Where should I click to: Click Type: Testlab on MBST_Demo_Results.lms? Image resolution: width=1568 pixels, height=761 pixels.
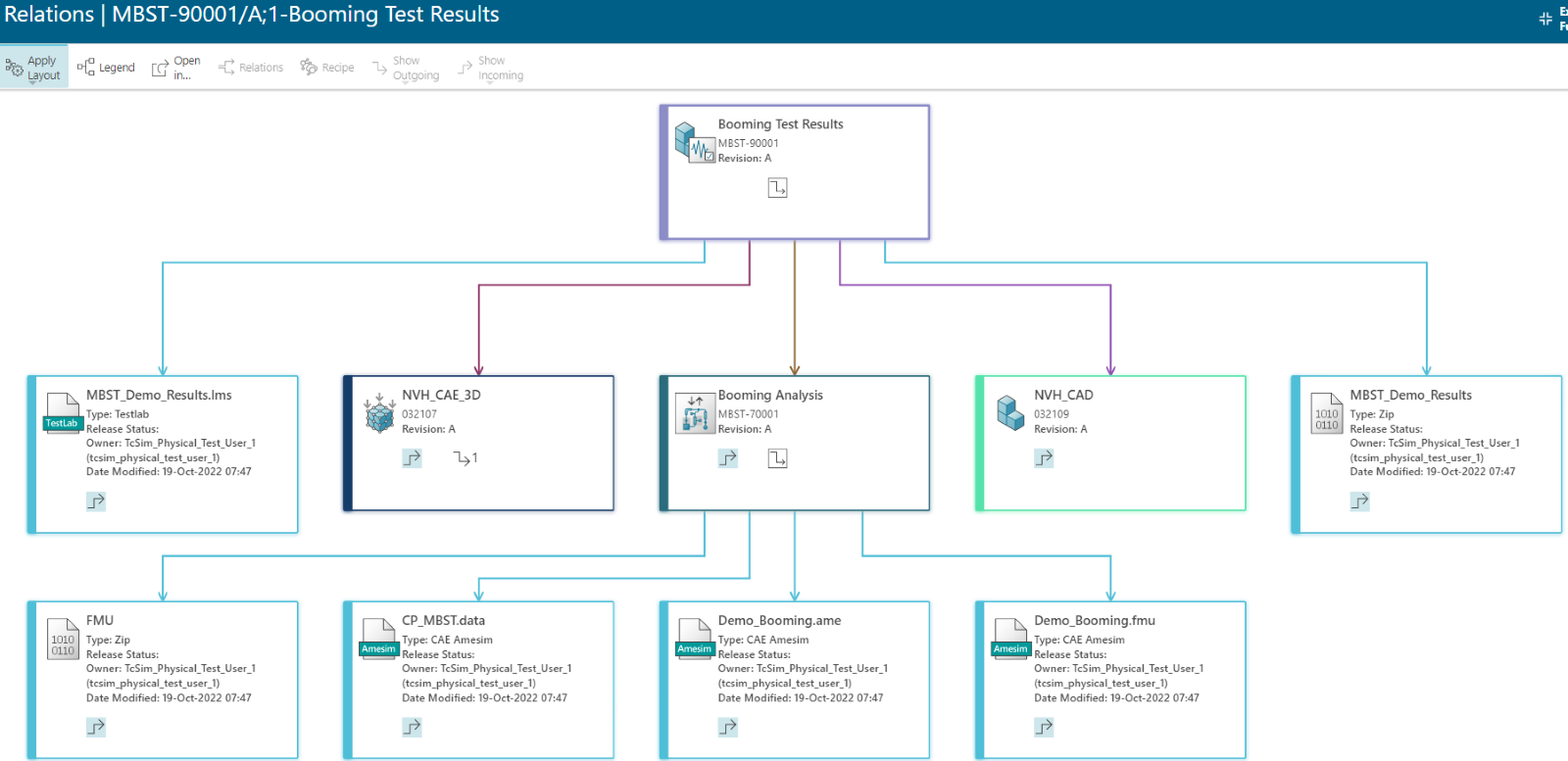point(118,414)
